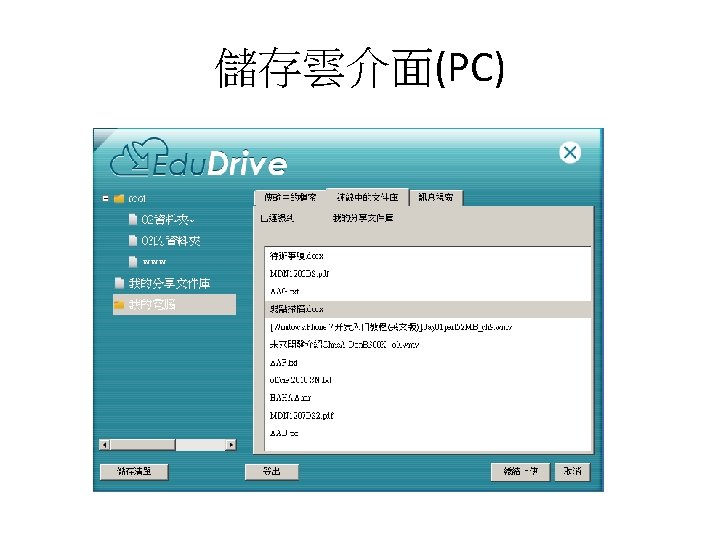Click the bottom-left button under the tree
720x540 pixels.
click(134, 471)
